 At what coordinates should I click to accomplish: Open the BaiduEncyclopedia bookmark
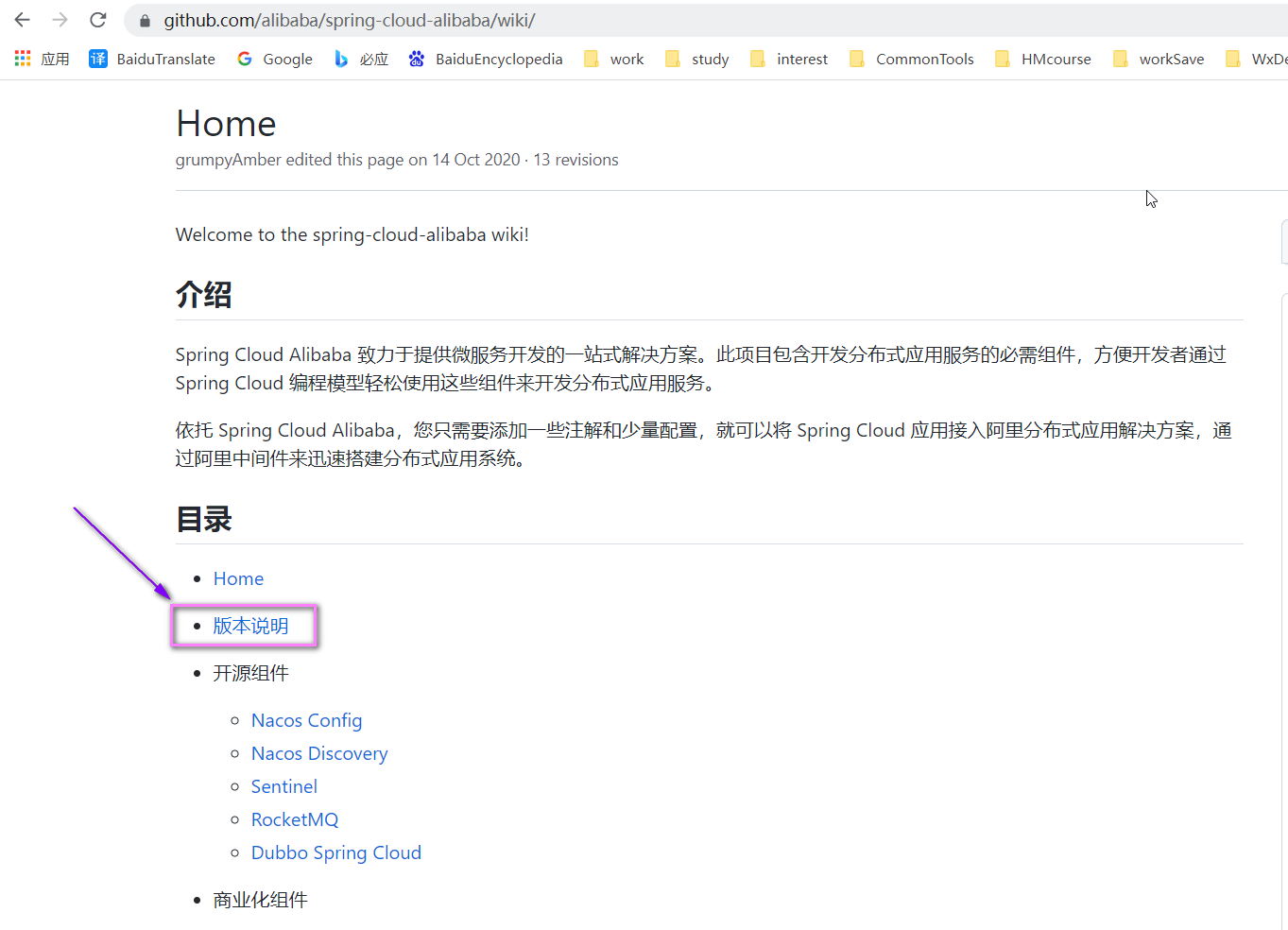pyautogui.click(x=485, y=59)
